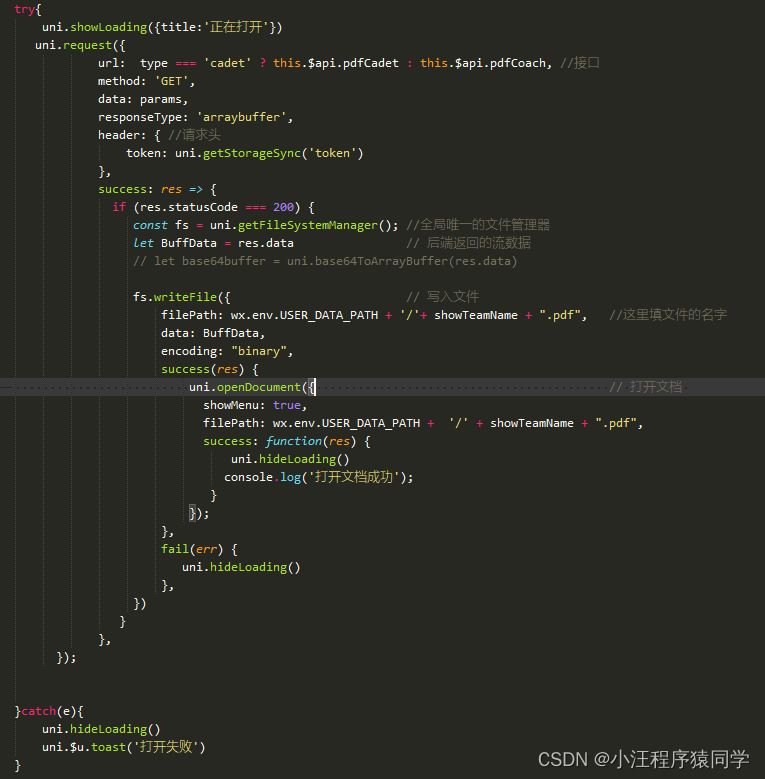Screen dimensions: 765x779
Task: Click the 'cadet' string literal
Action: 228,63
